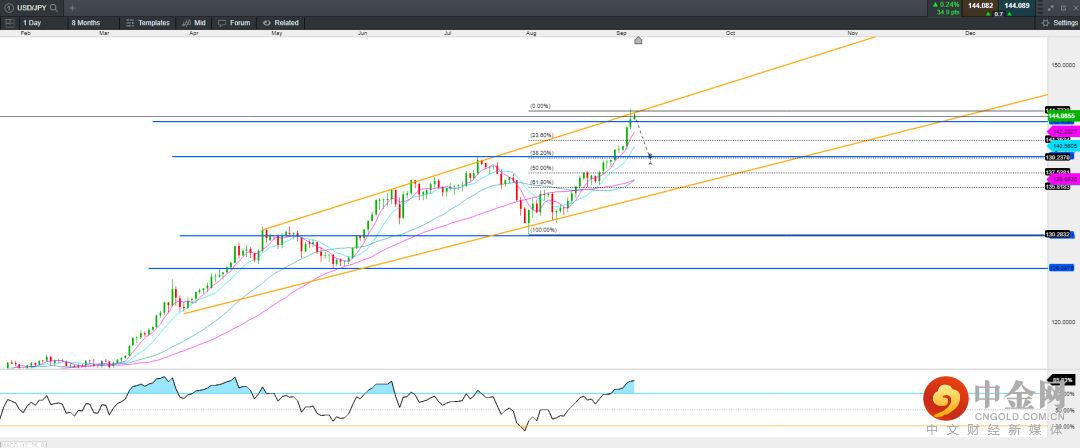The height and width of the screenshot is (448, 1080).
Task: Click the blue 130.2832 horizontal level label
Action: click(x=1059, y=235)
